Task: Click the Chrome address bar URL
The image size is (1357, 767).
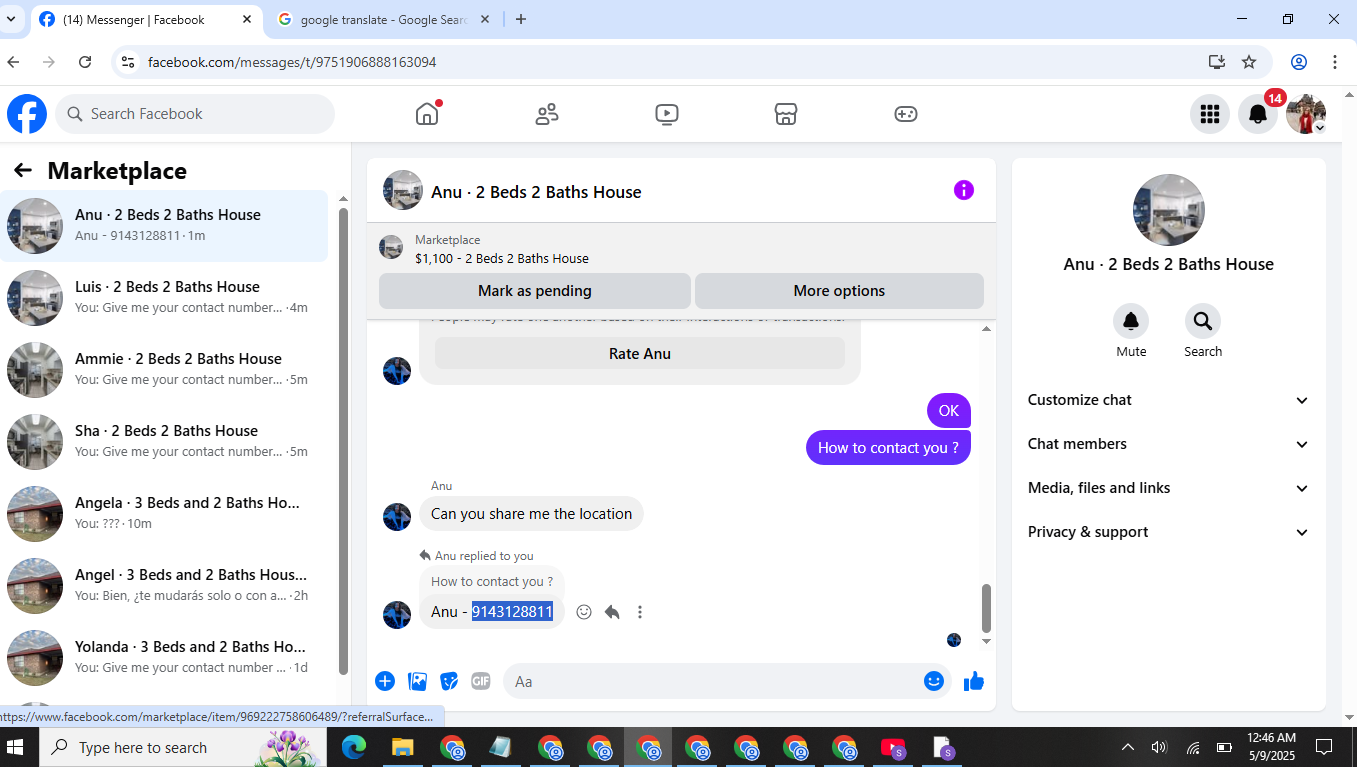Action: coord(292,62)
